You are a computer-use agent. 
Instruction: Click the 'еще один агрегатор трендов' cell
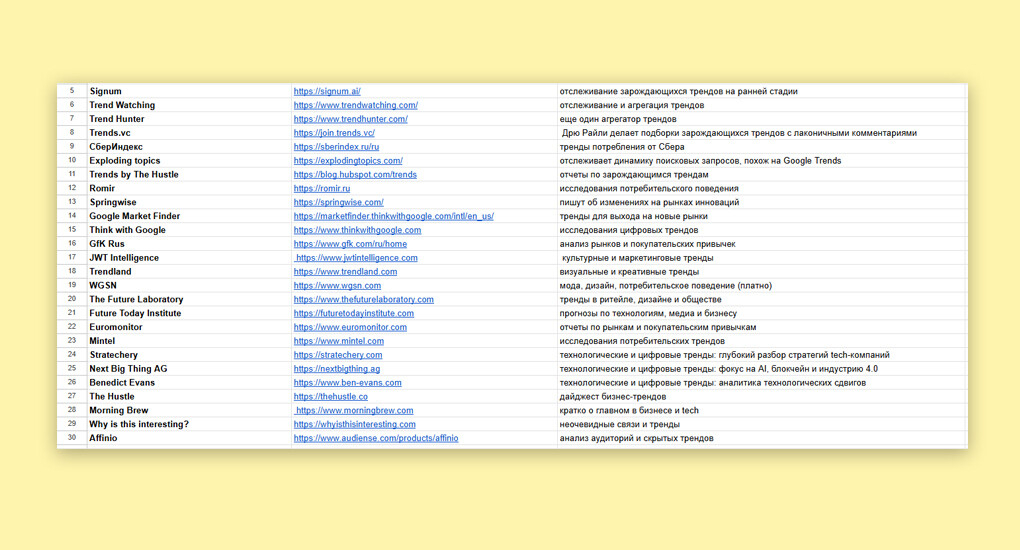pos(761,119)
